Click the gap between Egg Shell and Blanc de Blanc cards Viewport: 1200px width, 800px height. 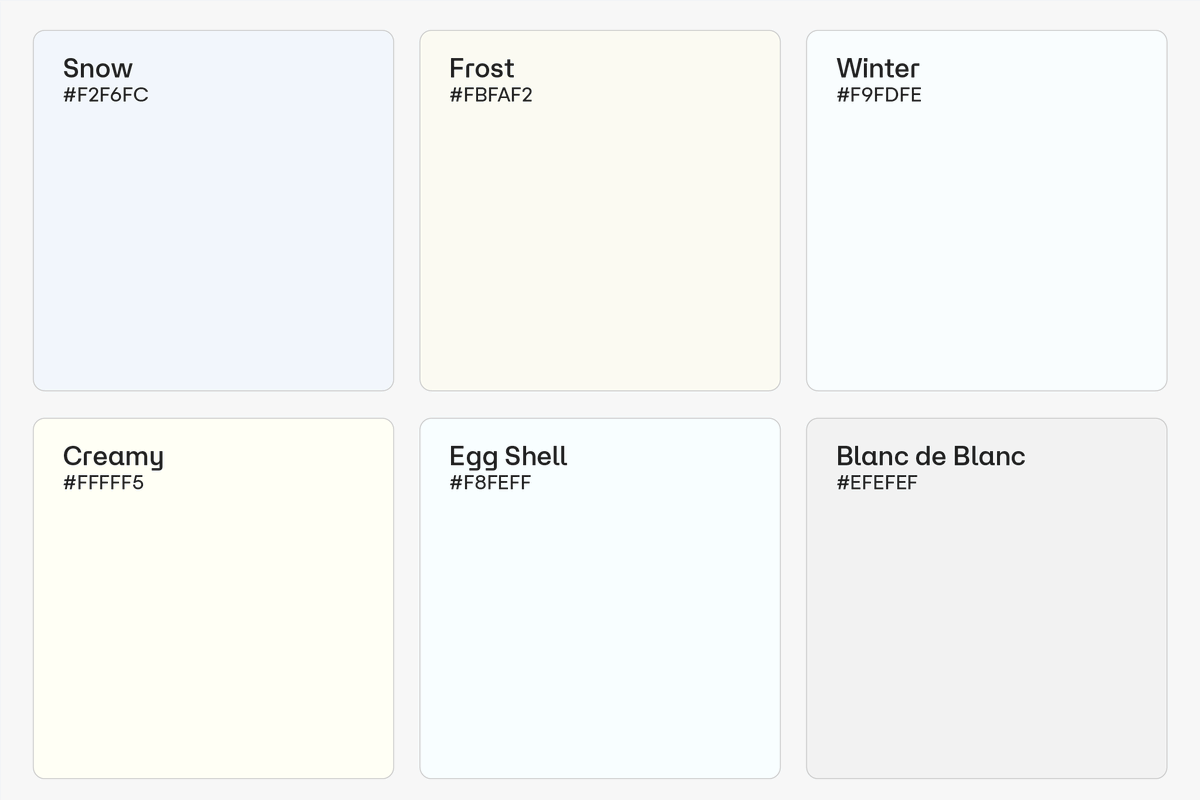coord(793,598)
